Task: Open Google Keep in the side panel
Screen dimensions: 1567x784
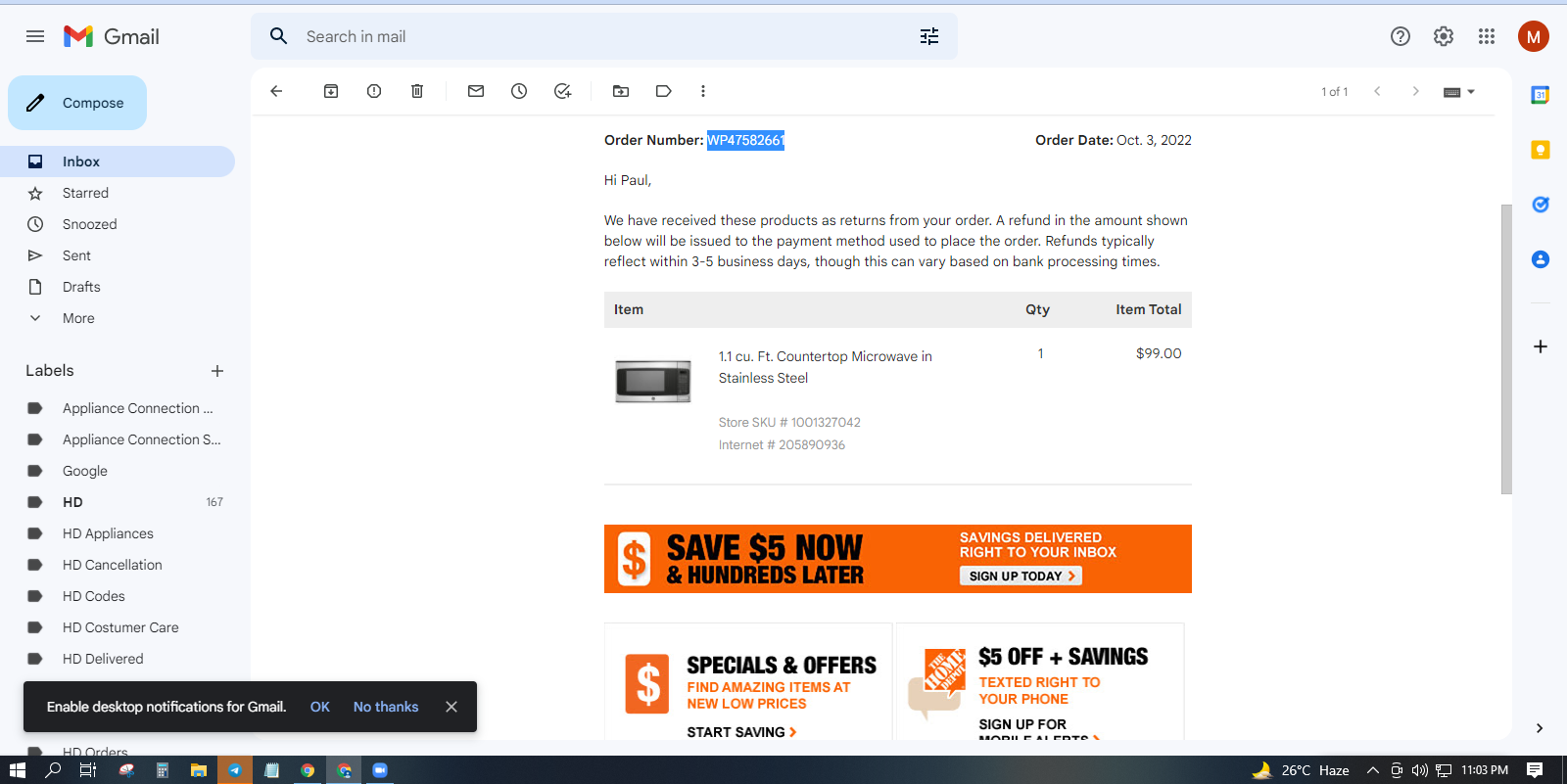Action: click(1541, 150)
